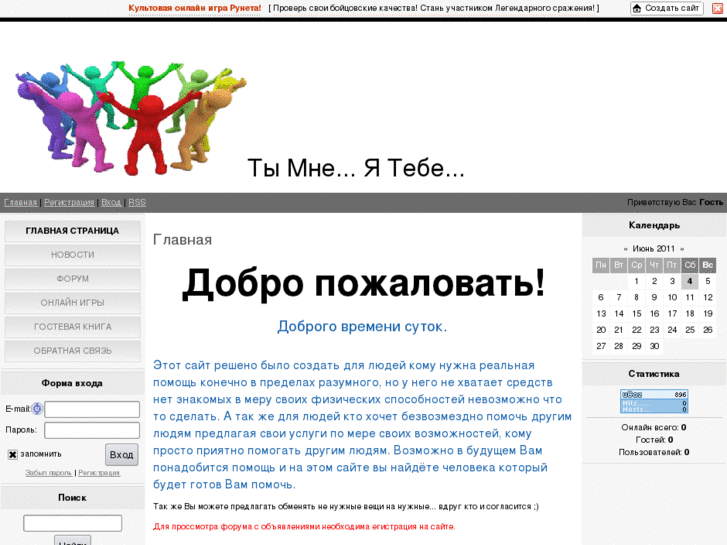Close the top advertisement bar
Image resolution: width=727 pixels, height=545 pixels.
(717, 8)
